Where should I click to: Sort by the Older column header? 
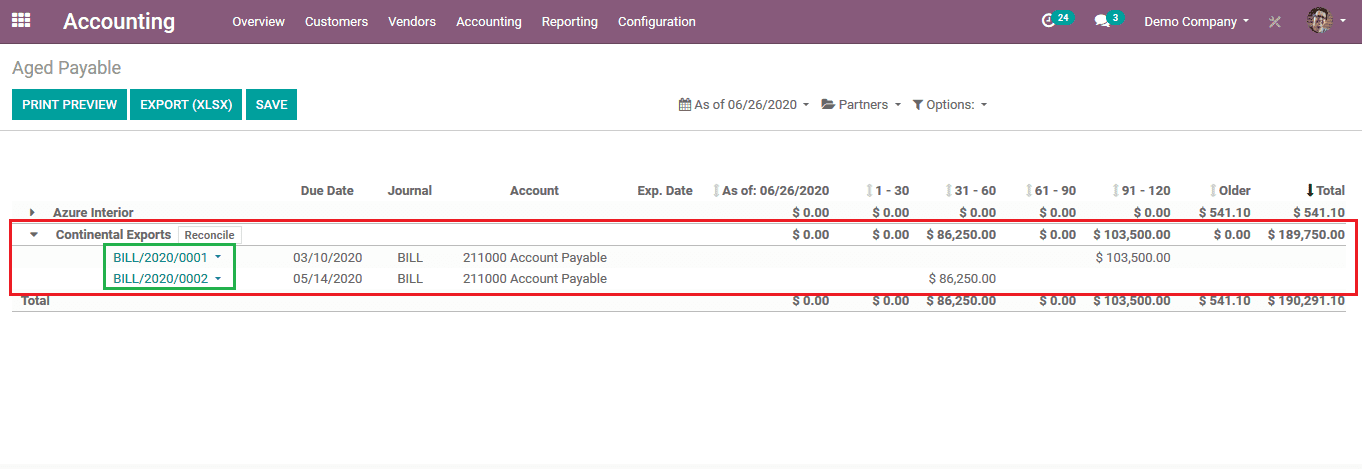tap(1230, 190)
